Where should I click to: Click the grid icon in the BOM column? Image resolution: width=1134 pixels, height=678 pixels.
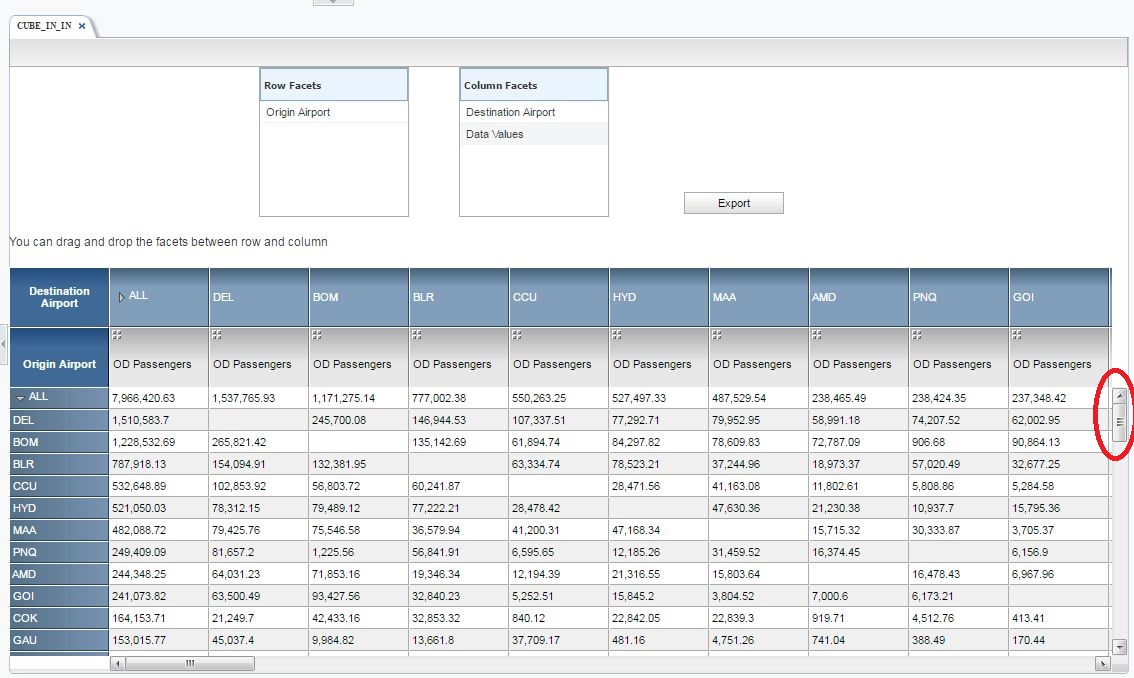pos(317,335)
